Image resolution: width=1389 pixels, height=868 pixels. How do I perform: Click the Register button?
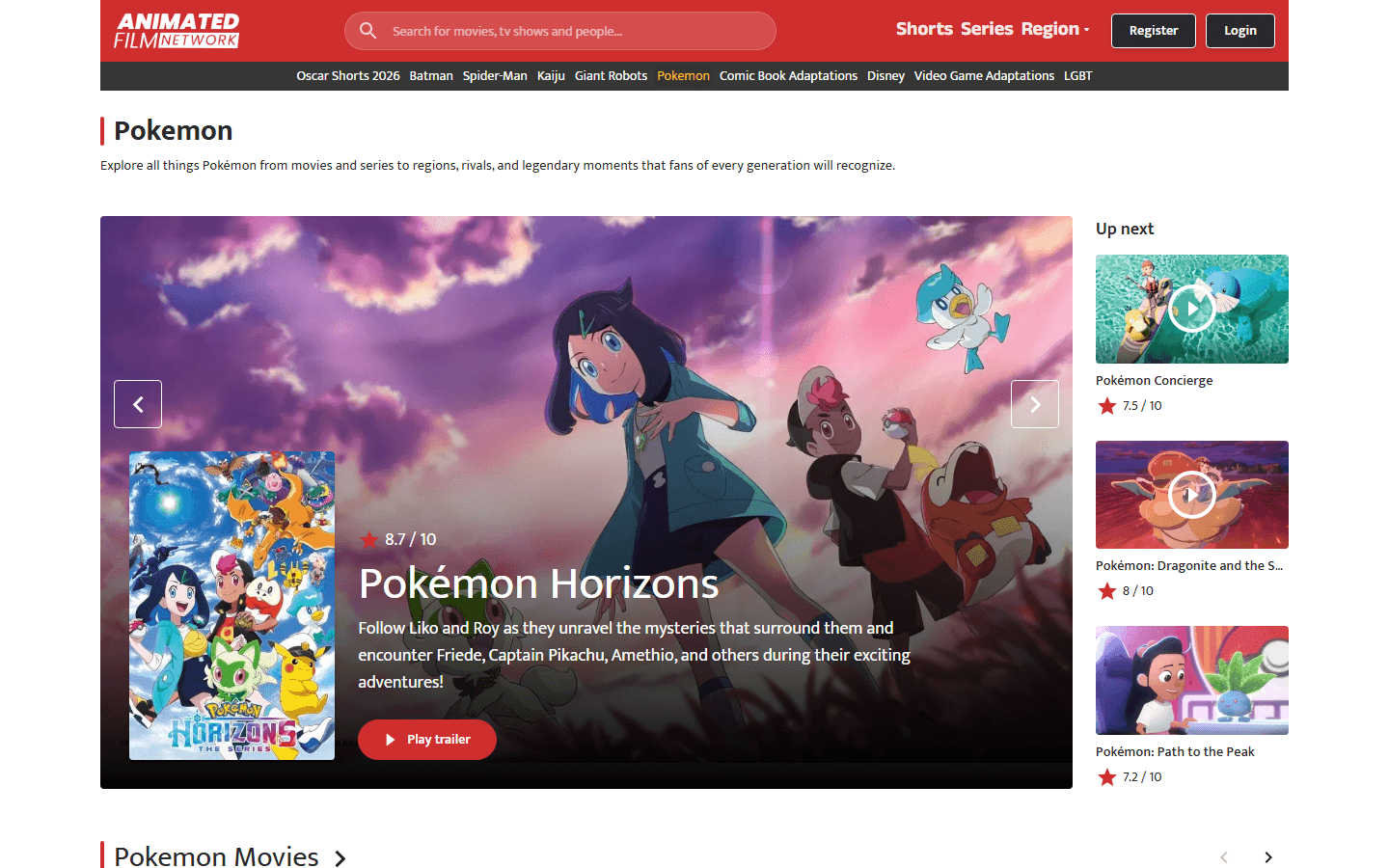[x=1154, y=31]
